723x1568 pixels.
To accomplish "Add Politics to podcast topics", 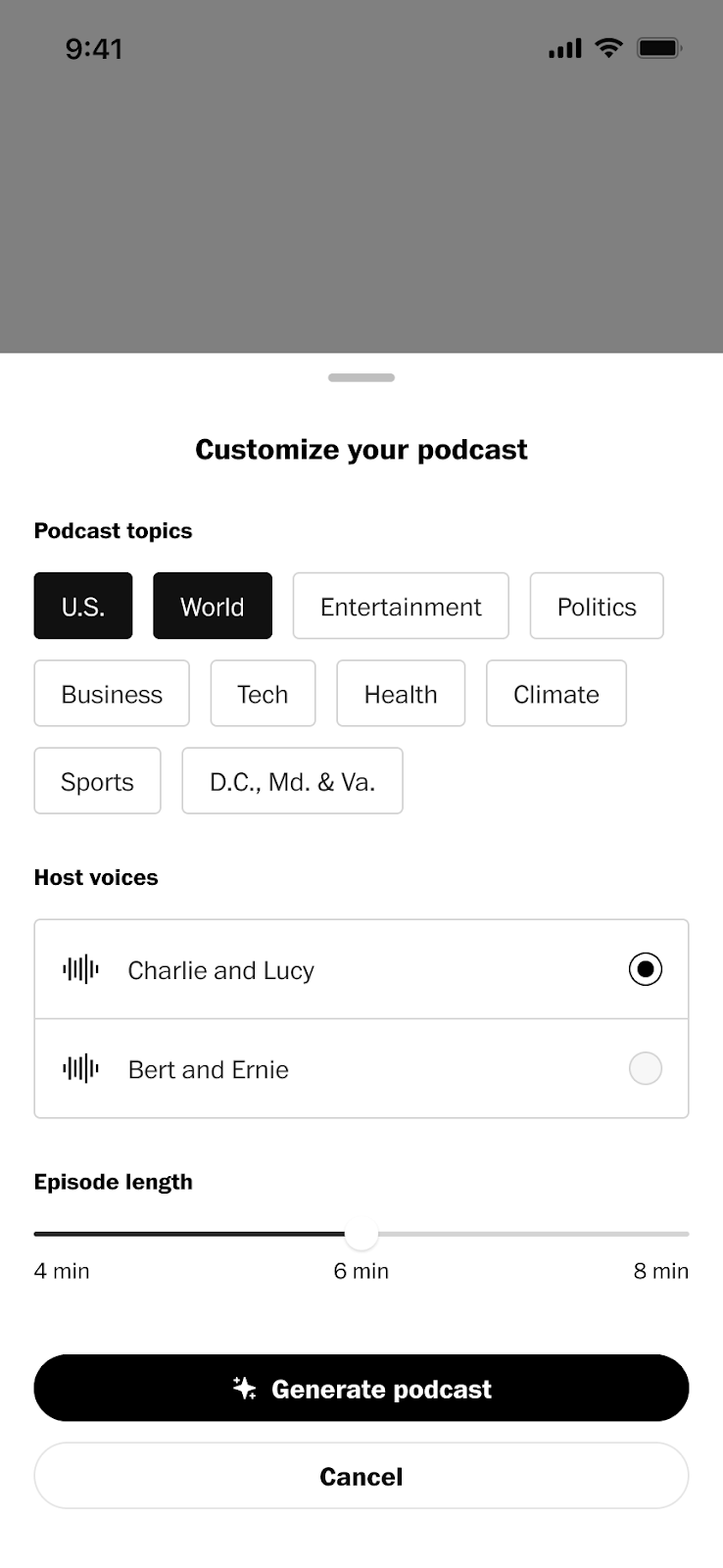I will (x=597, y=607).
